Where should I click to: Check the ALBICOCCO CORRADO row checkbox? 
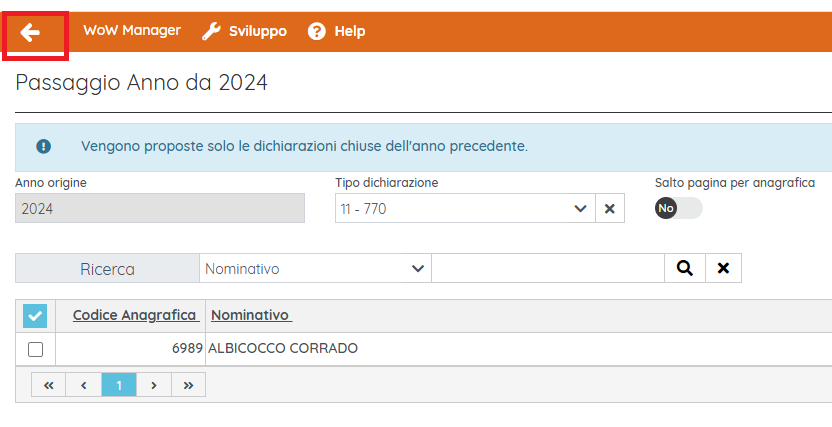(36, 350)
